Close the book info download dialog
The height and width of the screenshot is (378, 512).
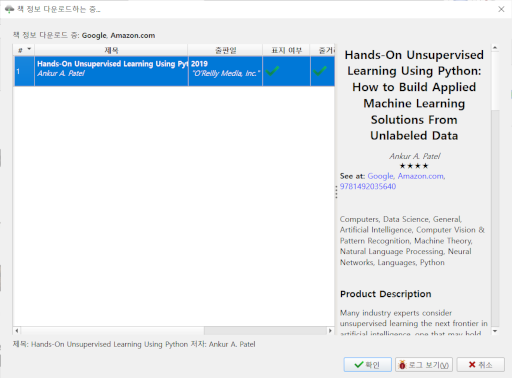pyautogui.click(x=501, y=9)
